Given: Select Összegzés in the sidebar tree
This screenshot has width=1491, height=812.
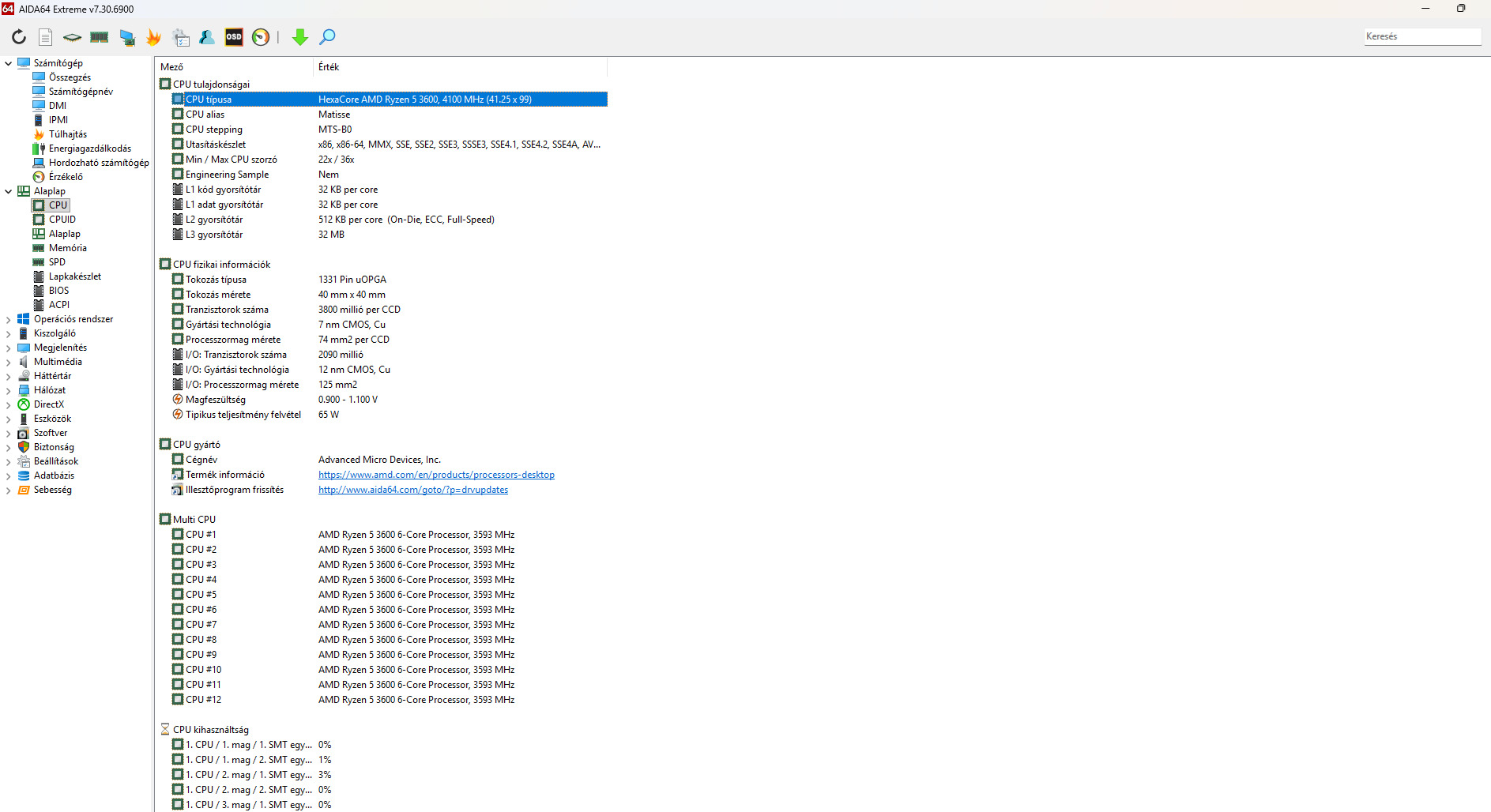Looking at the screenshot, I should pos(70,77).
